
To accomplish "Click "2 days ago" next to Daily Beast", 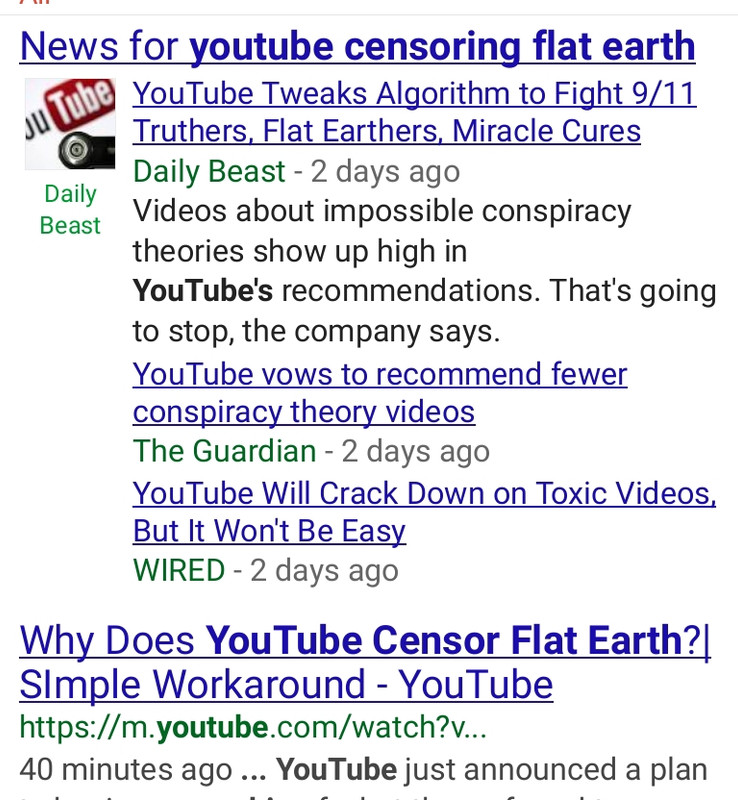I will (x=385, y=171).
